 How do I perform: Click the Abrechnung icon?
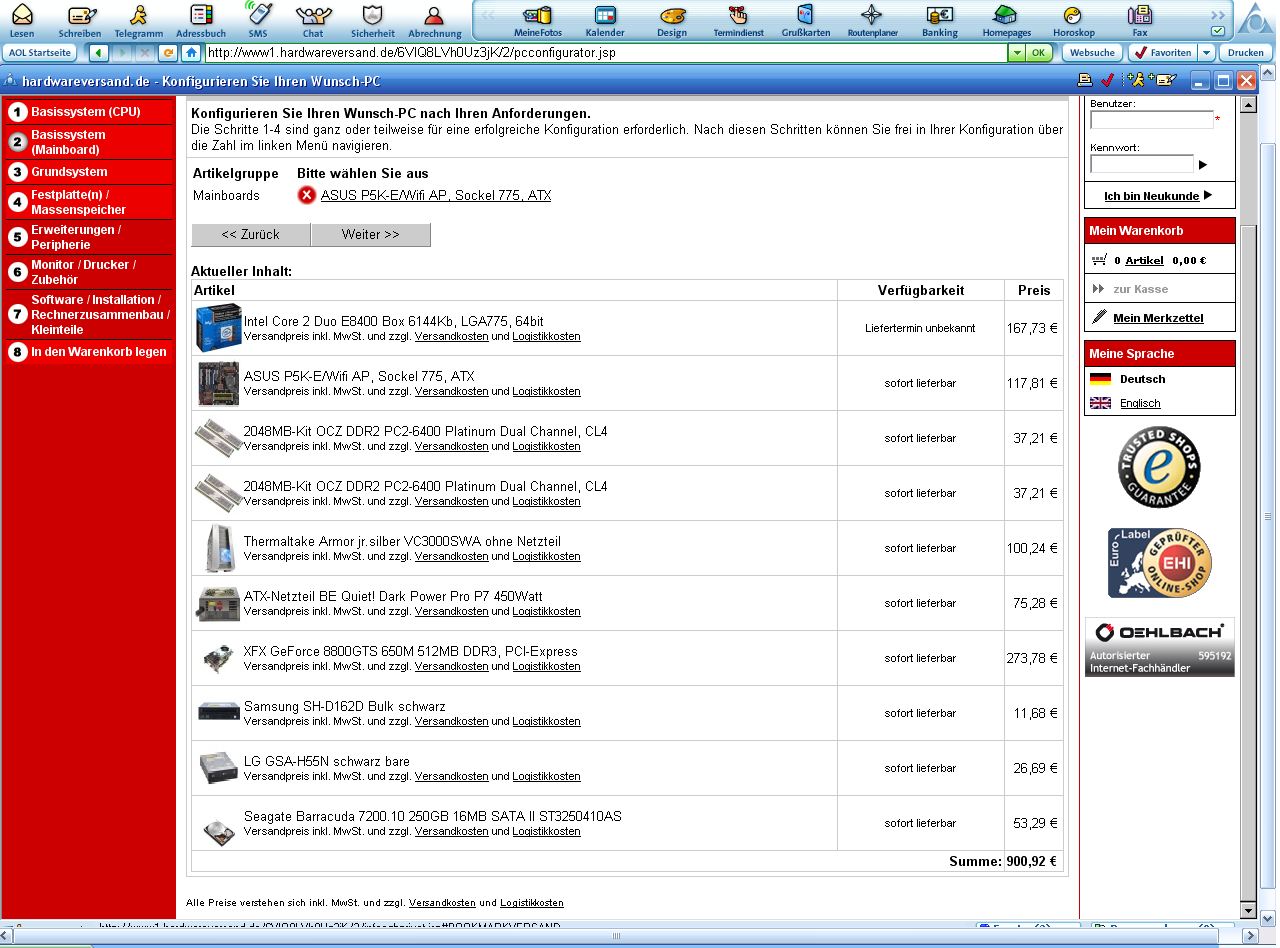coord(435,19)
